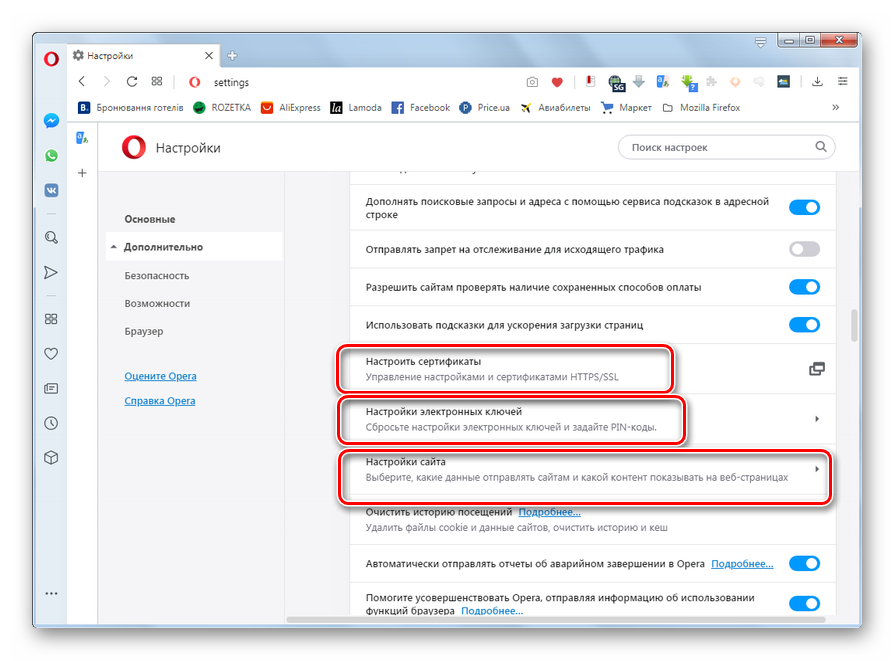This screenshot has width=895, height=661.
Task: Open a new tab with plus button
Action: point(232,55)
